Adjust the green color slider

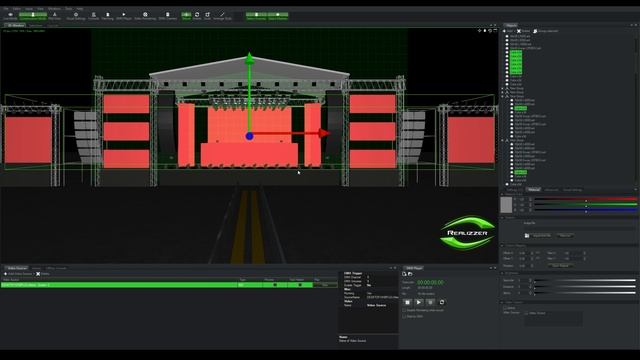point(585,205)
